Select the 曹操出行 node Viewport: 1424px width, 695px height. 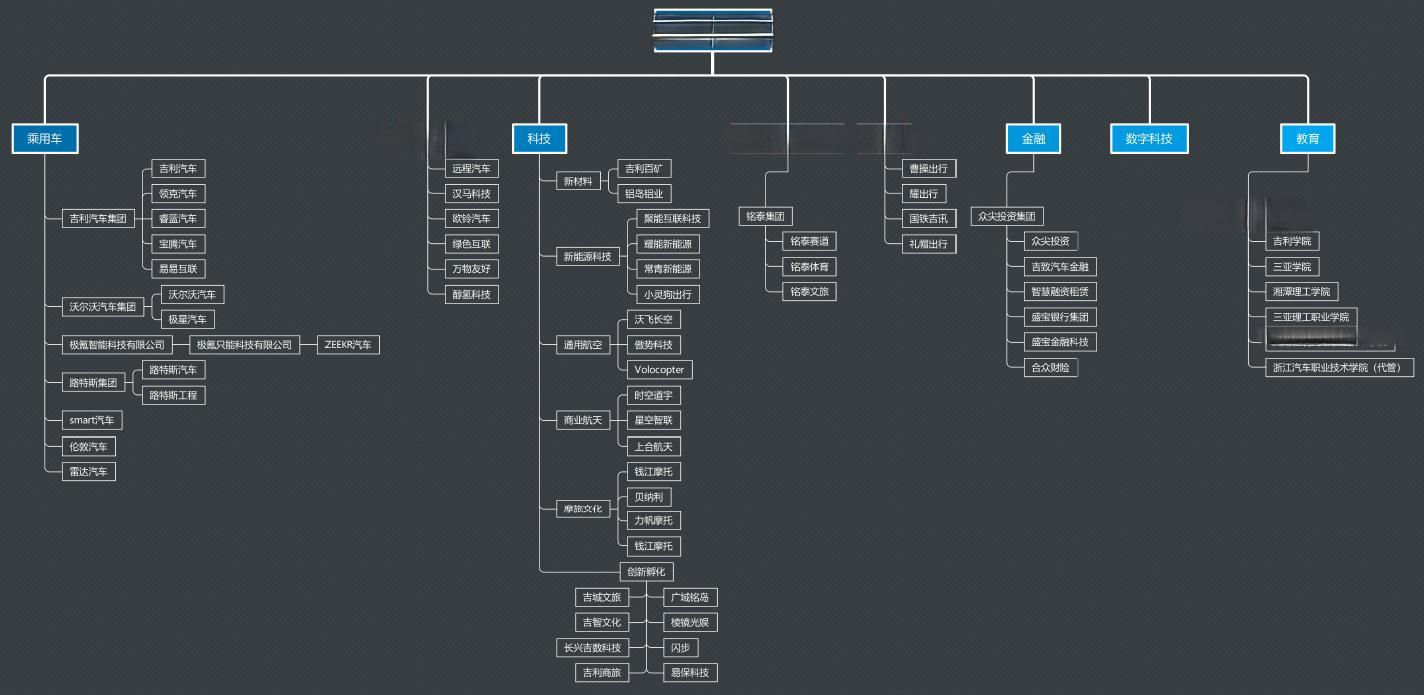[x=928, y=168]
